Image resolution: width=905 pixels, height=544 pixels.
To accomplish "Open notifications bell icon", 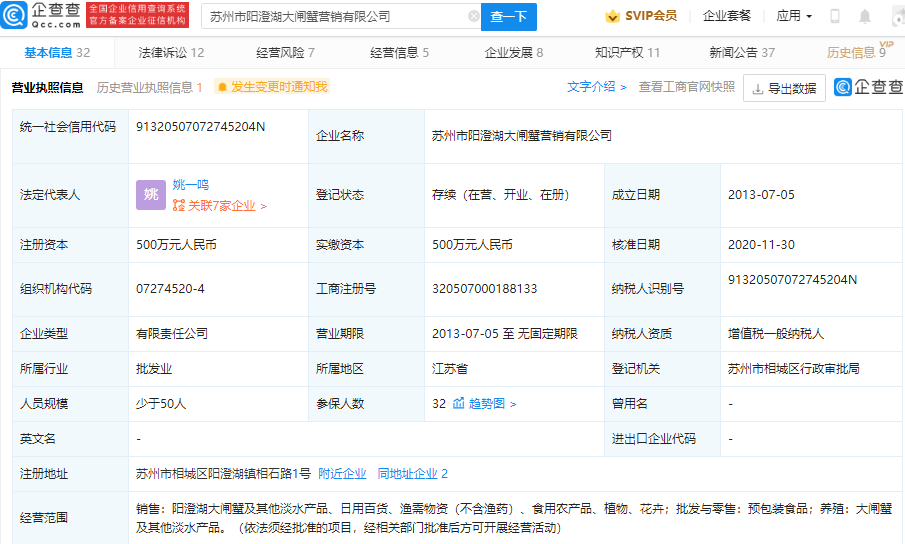I will [865, 16].
